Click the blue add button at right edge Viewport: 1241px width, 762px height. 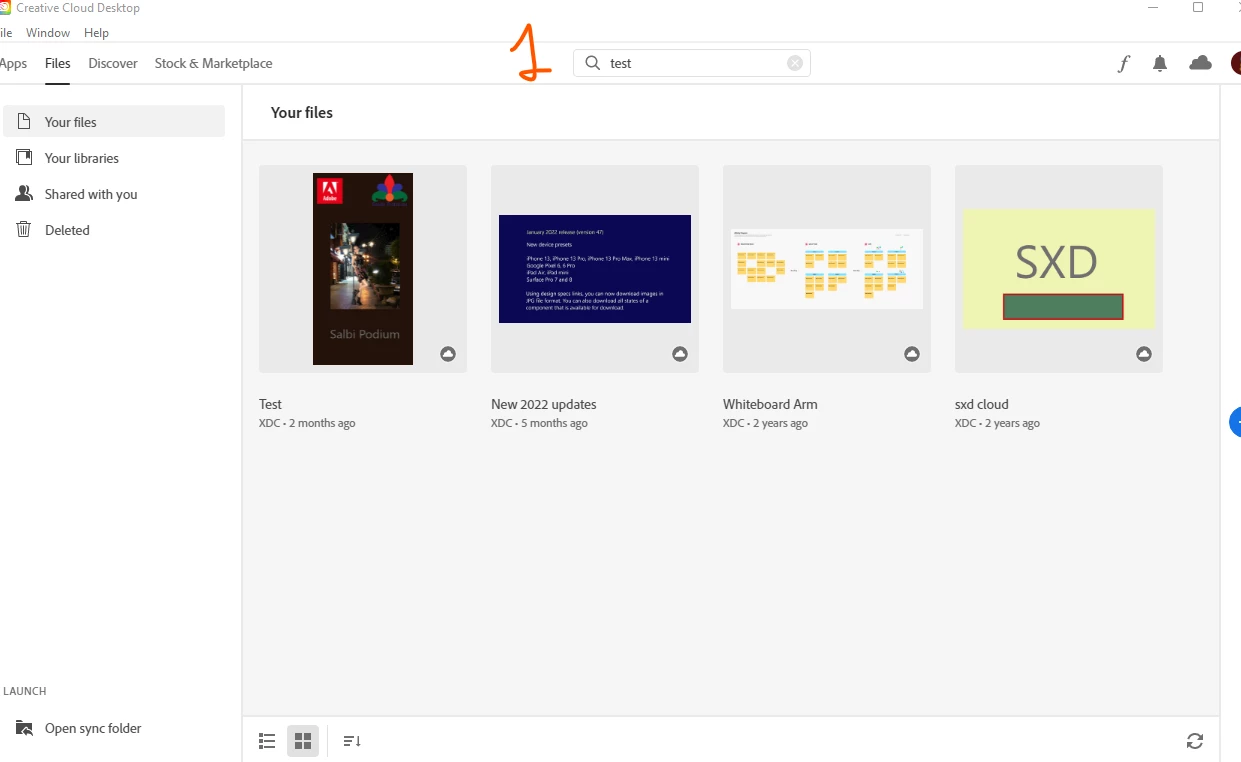[x=1235, y=422]
